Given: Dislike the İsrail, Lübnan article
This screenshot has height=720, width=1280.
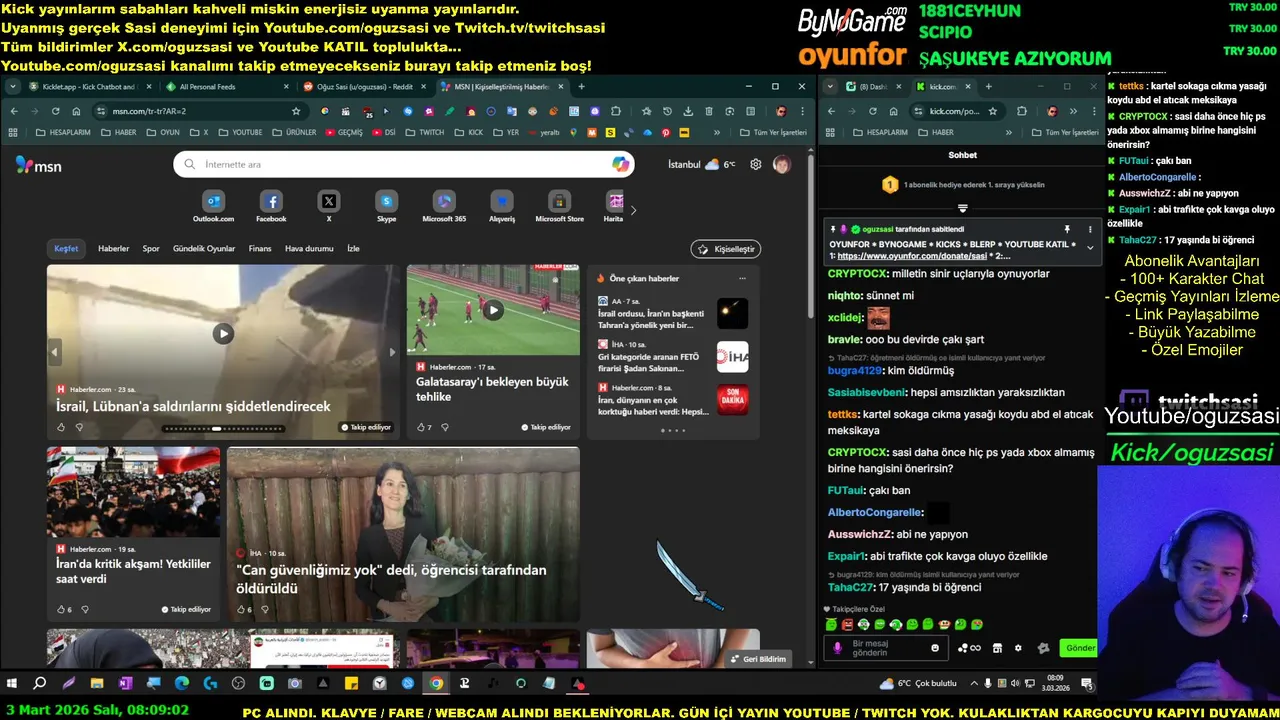Looking at the screenshot, I should pyautogui.click(x=79, y=427).
